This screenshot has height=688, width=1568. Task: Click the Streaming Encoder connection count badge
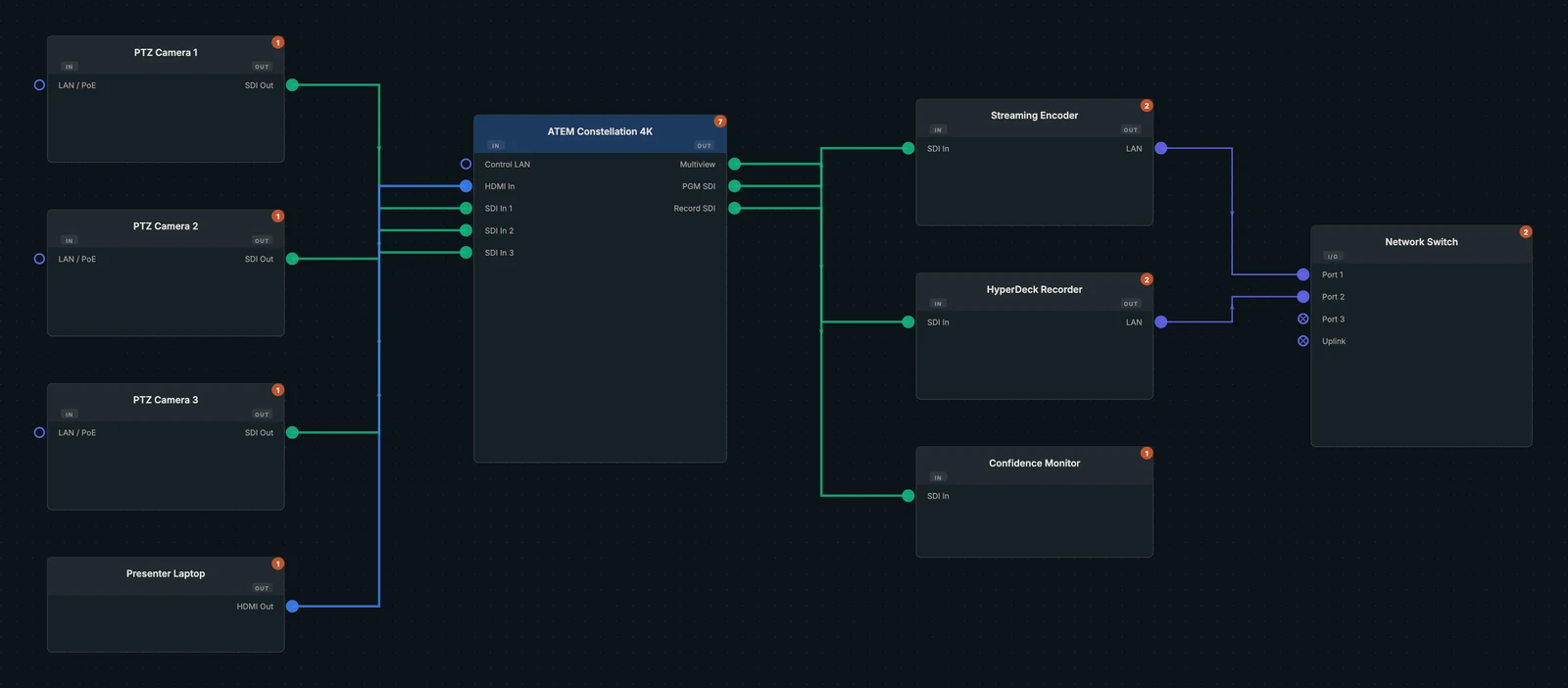[1147, 106]
